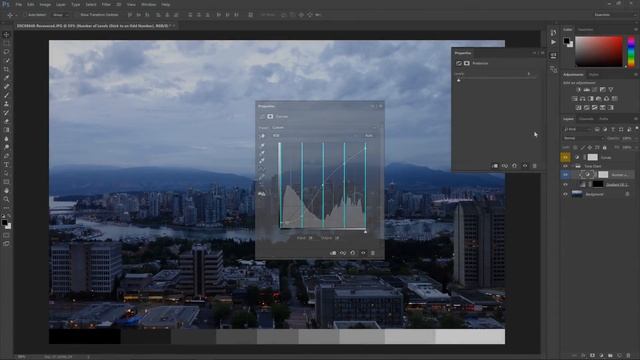The width and height of the screenshot is (640, 360).
Task: Click the Curves Output value field
Action: (336, 238)
